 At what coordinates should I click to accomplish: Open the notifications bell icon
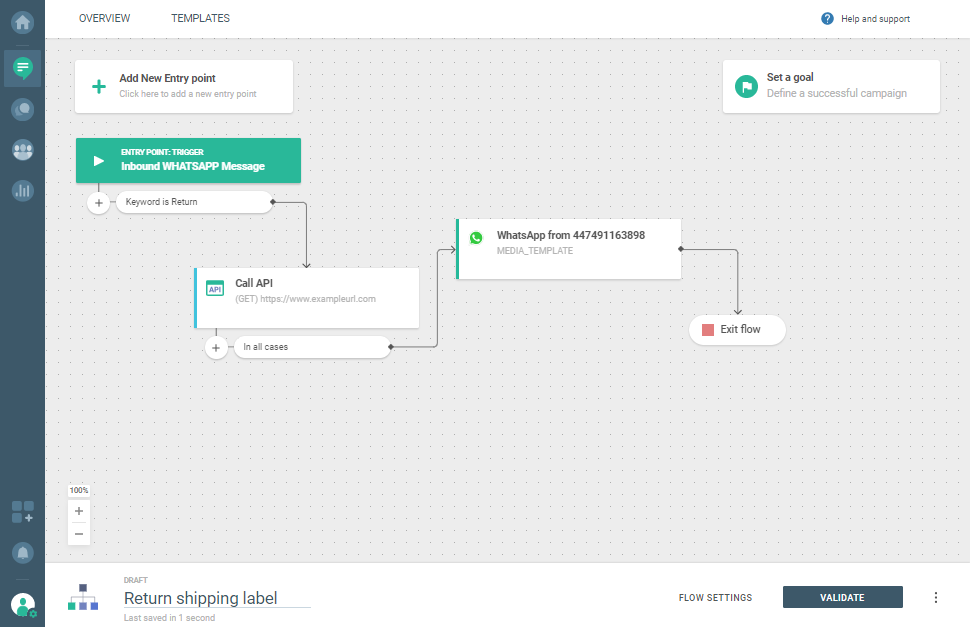click(x=22, y=552)
